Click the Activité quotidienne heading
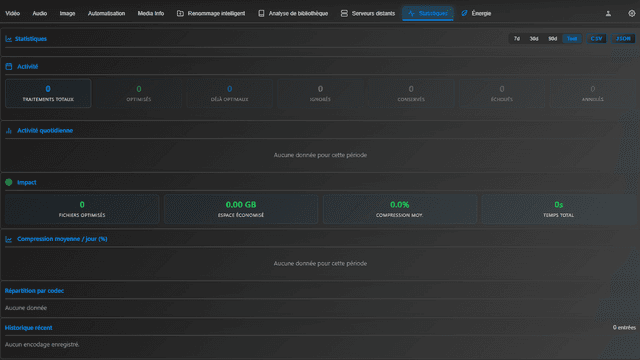 [x=45, y=131]
